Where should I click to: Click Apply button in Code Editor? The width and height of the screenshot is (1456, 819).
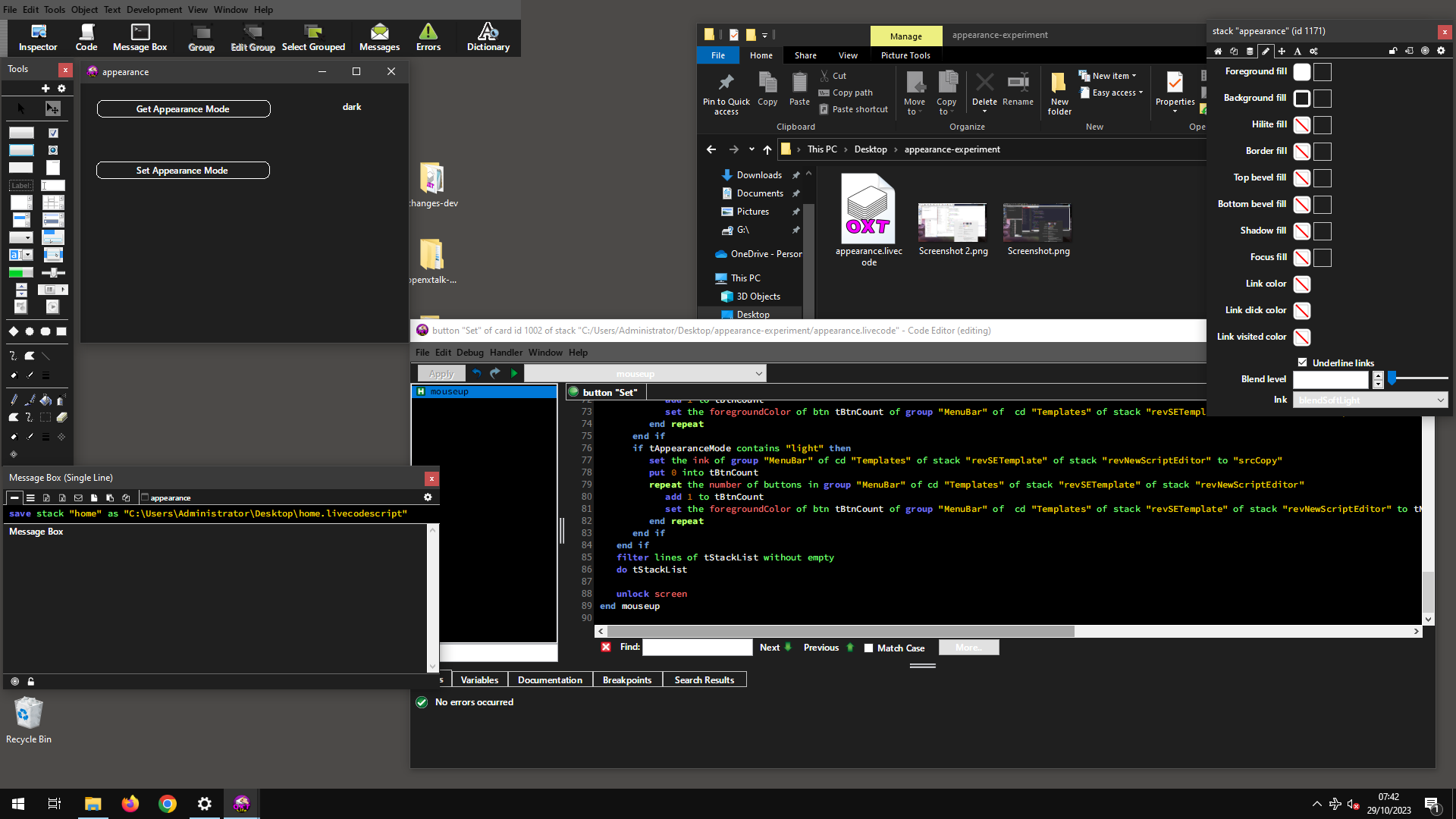(x=441, y=374)
